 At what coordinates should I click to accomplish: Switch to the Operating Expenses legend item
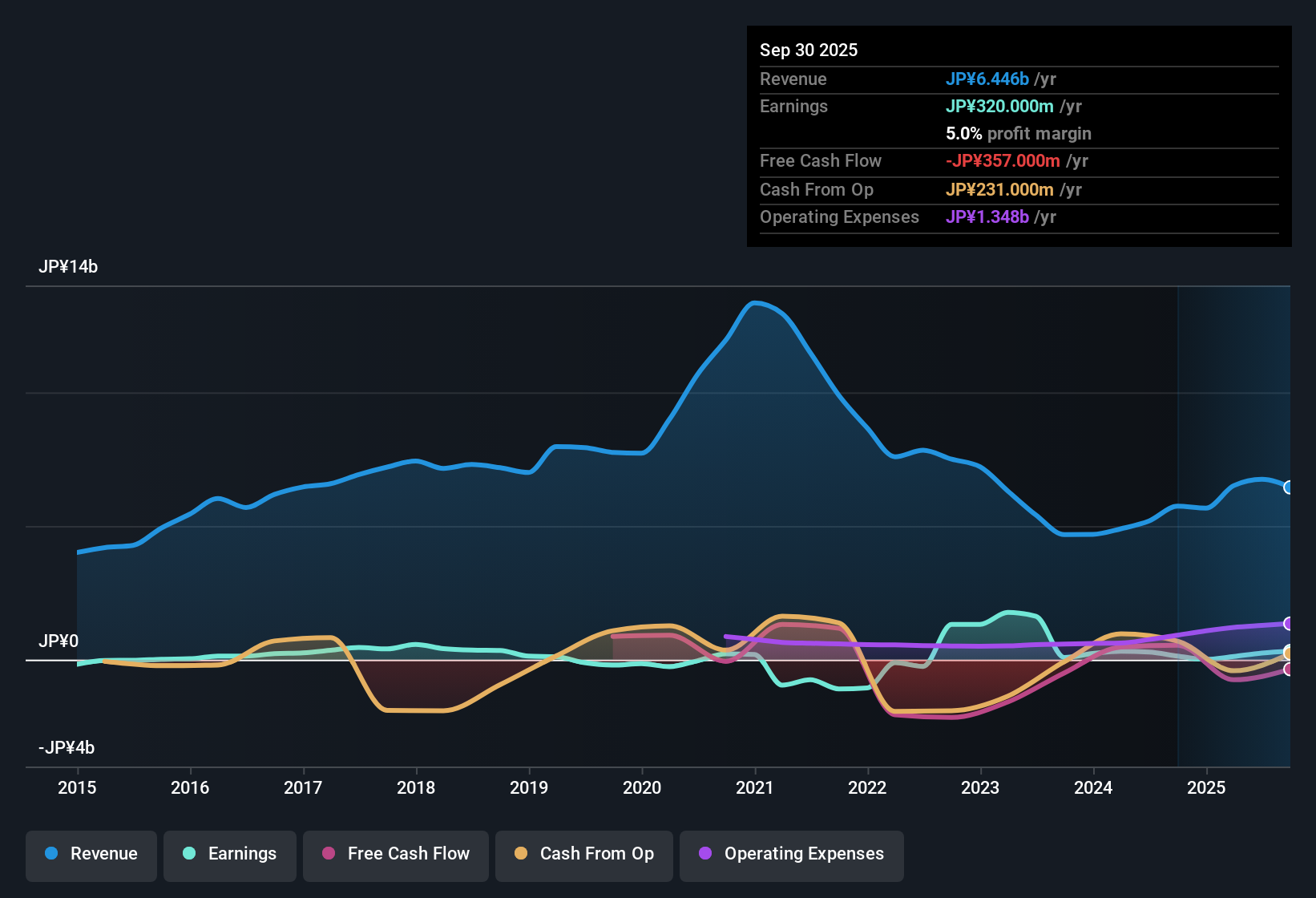(791, 854)
